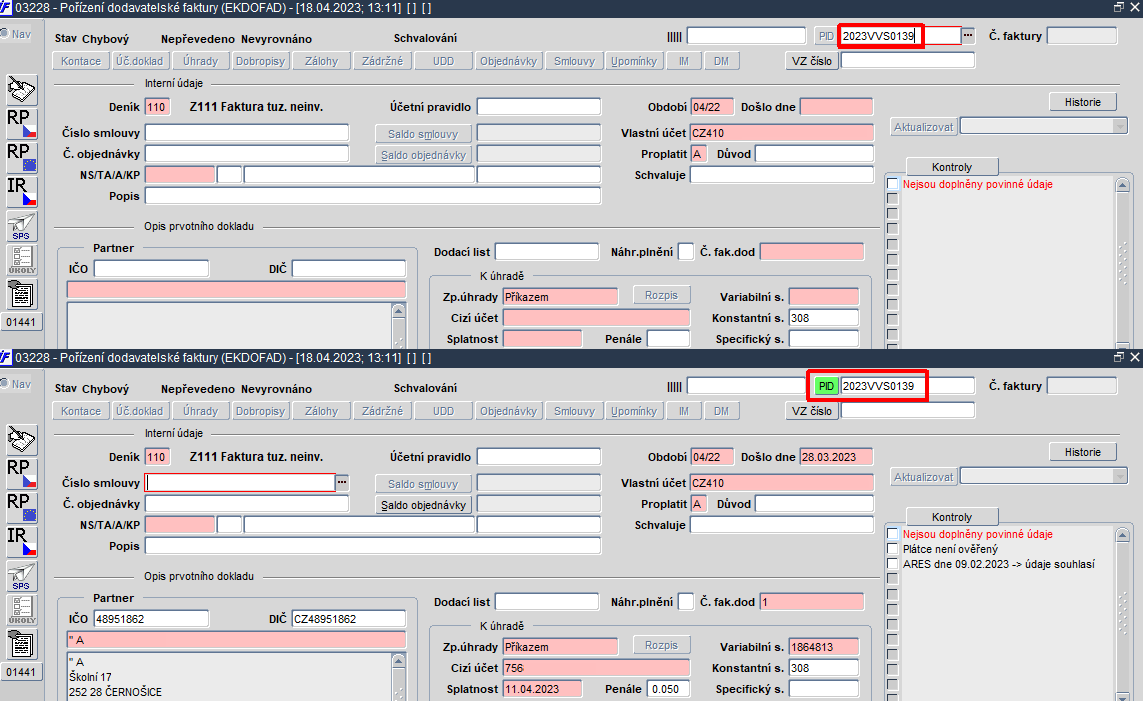Click Kontroly button in lower window
1143x701 pixels.
pos(952,517)
